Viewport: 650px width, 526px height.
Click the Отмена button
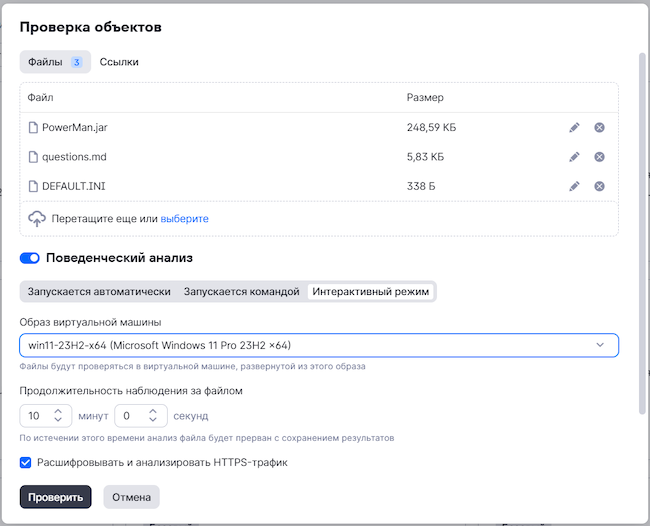pyautogui.click(x=131, y=497)
